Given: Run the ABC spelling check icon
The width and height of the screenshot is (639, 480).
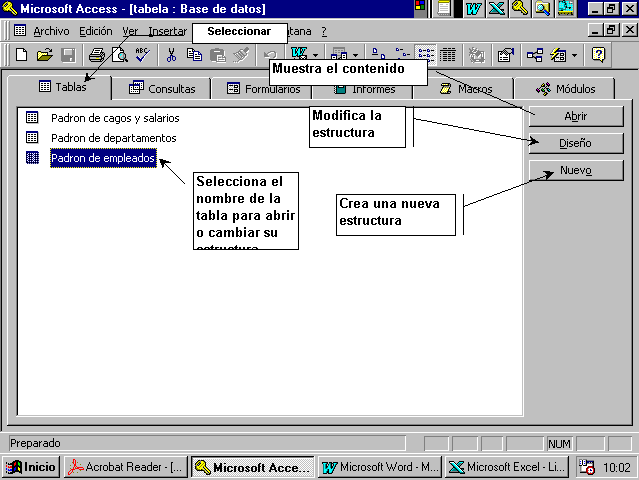Looking at the screenshot, I should [142, 55].
